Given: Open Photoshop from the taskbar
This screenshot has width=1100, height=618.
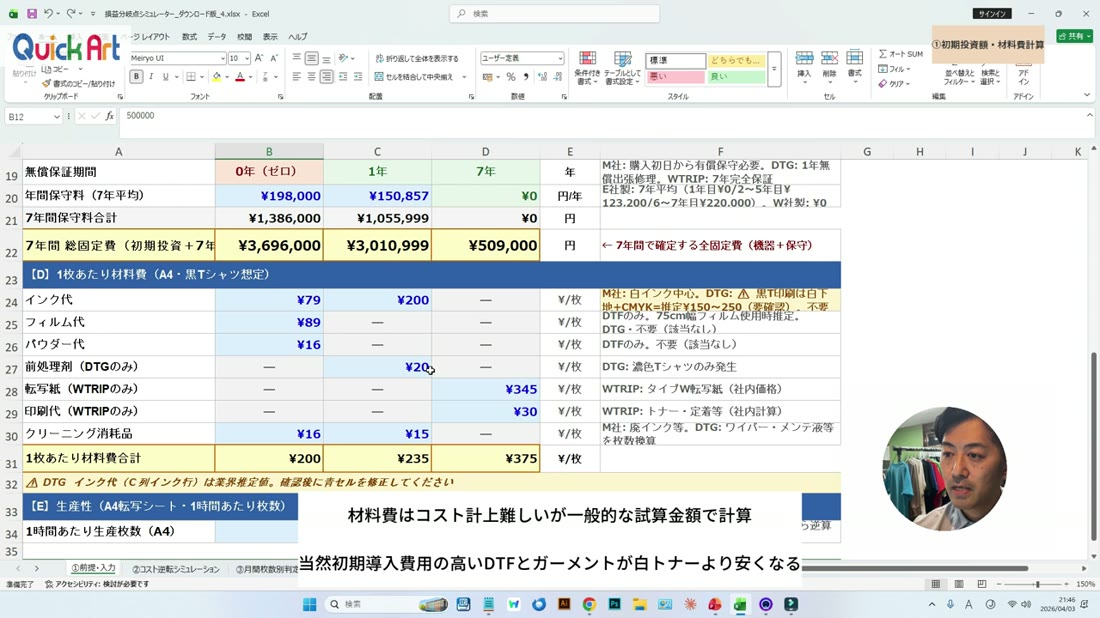Looking at the screenshot, I should [x=615, y=604].
